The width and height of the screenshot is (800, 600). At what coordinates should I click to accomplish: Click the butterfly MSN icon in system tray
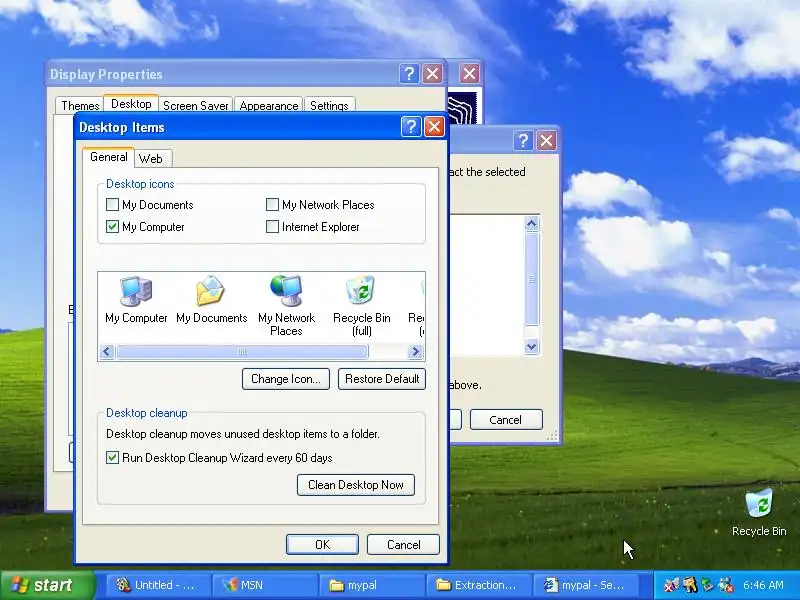(671, 585)
